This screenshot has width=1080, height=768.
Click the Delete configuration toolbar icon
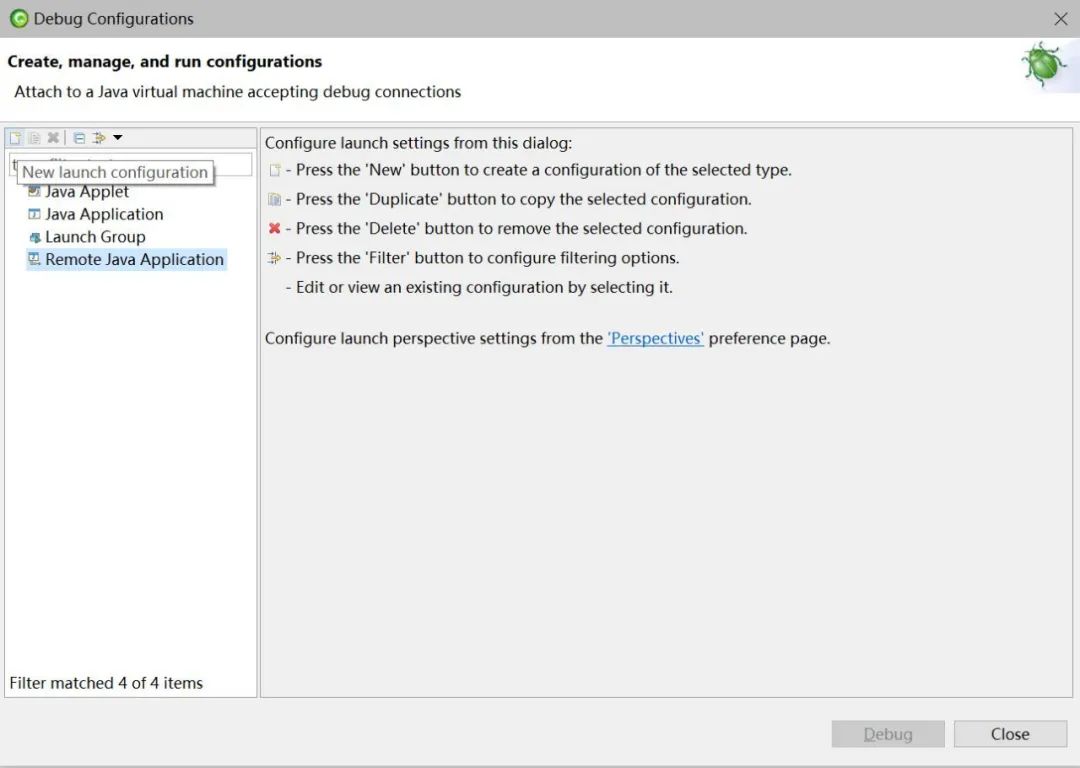click(53, 138)
